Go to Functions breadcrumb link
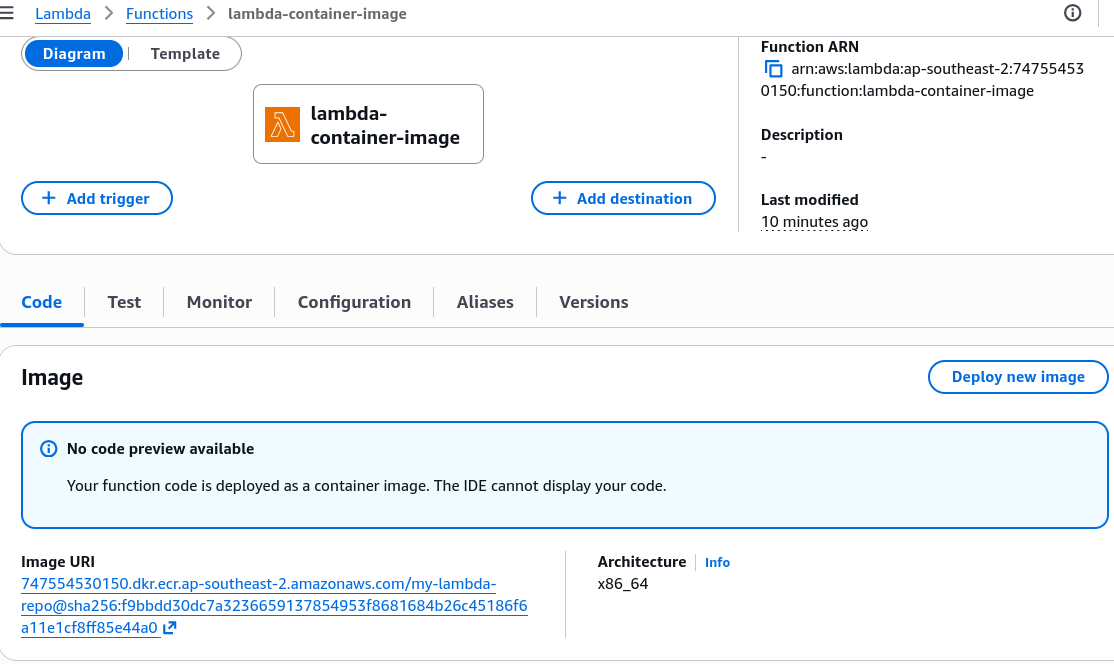Viewport: 1114px width, 664px height. coord(159,13)
